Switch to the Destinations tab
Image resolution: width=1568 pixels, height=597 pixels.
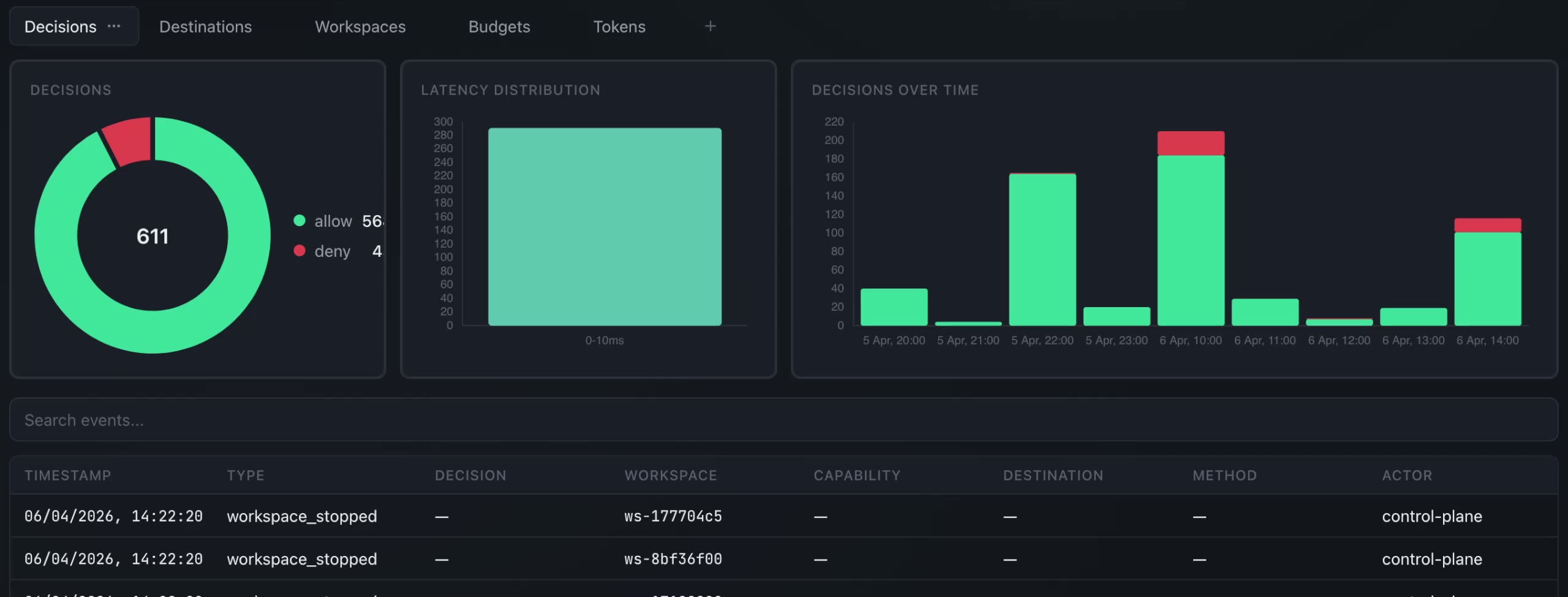(x=205, y=26)
